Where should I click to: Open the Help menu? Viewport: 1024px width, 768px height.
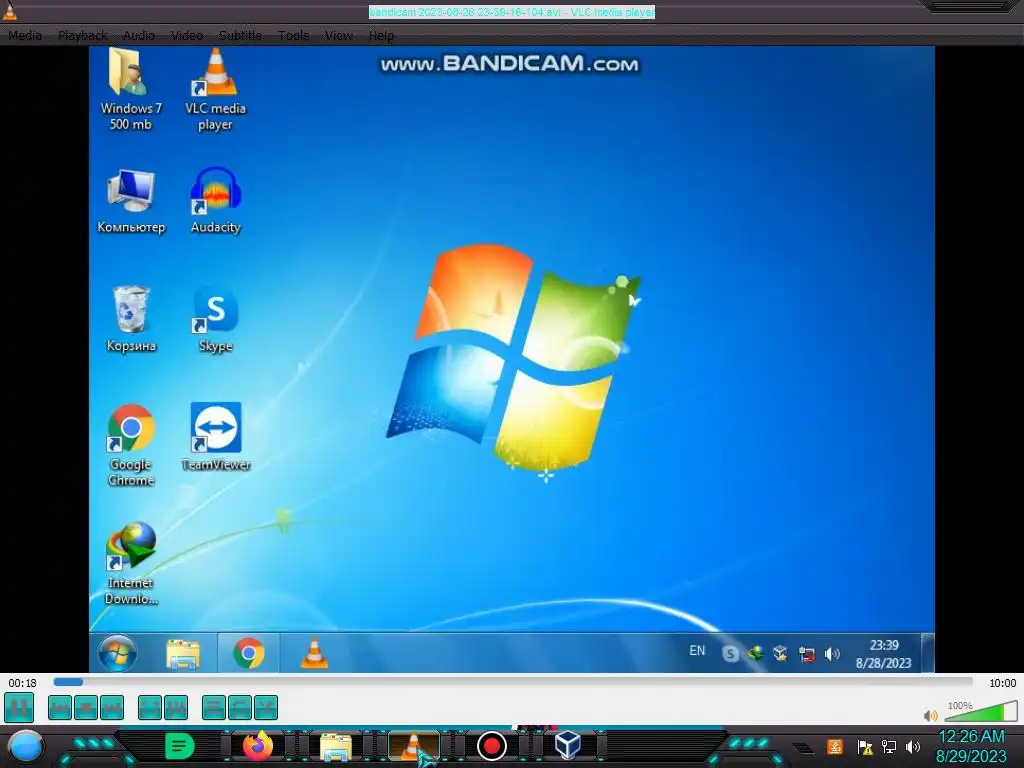381,35
